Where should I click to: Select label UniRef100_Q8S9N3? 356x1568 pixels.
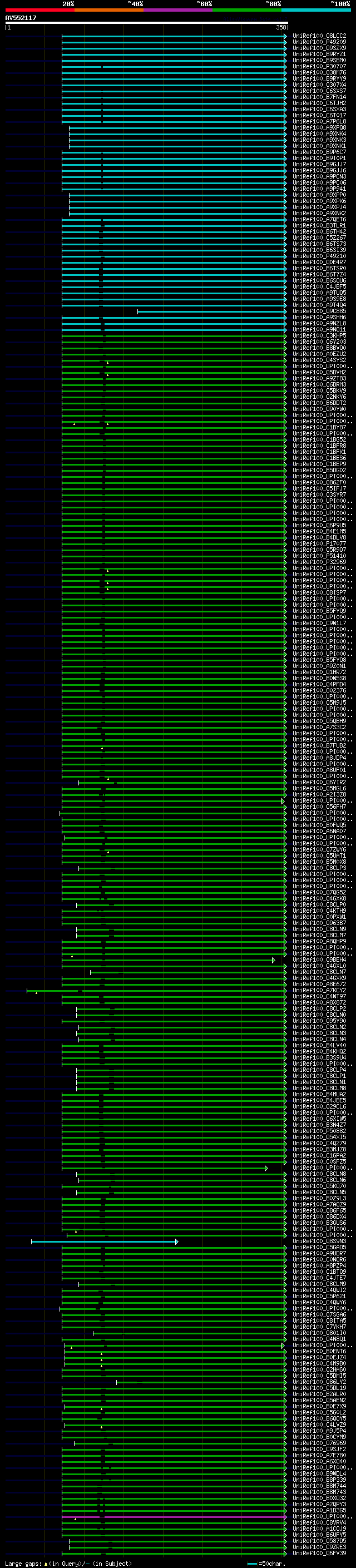pyautogui.click(x=319, y=1241)
